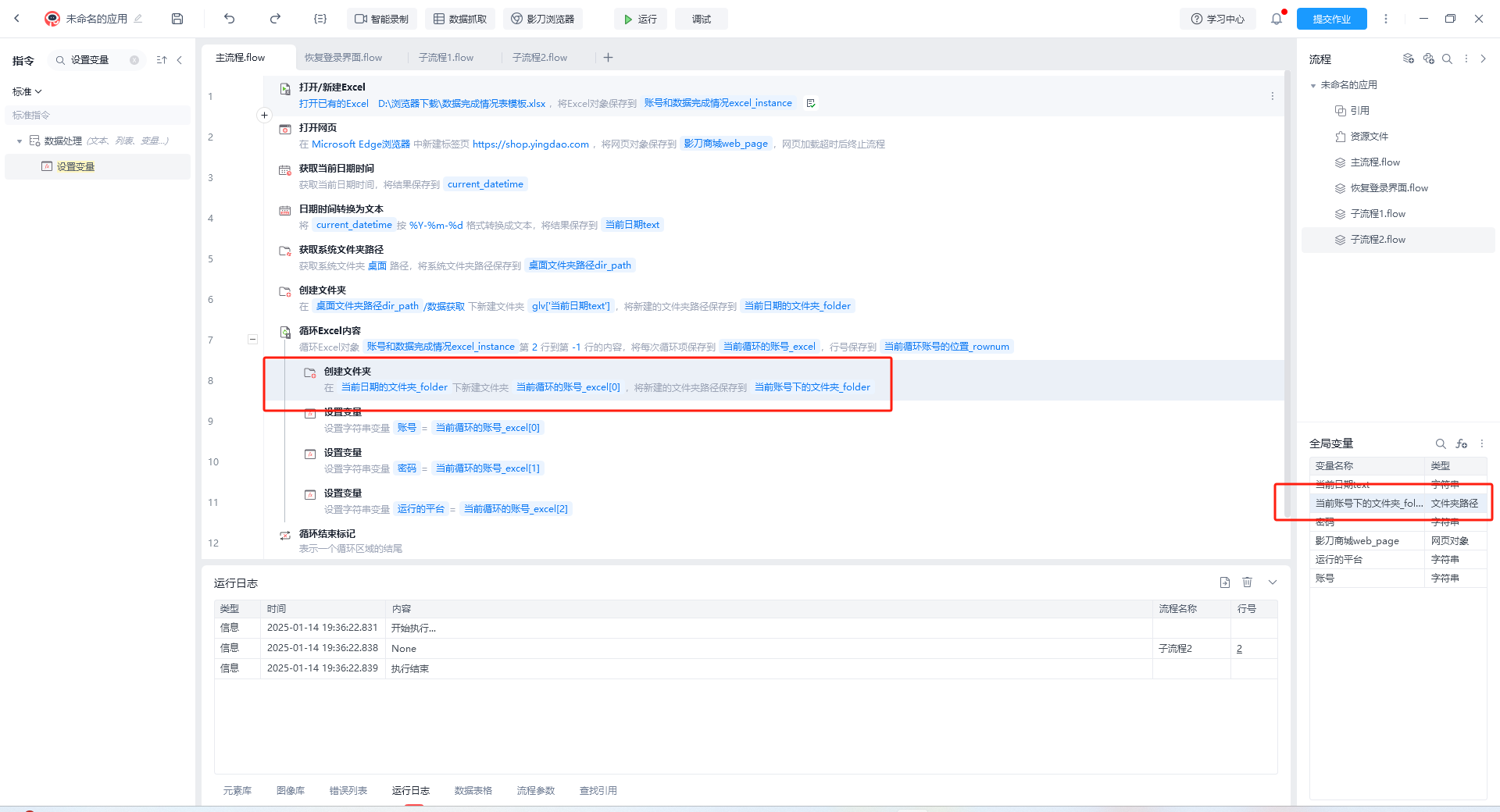Click the 运行 button

640,19
